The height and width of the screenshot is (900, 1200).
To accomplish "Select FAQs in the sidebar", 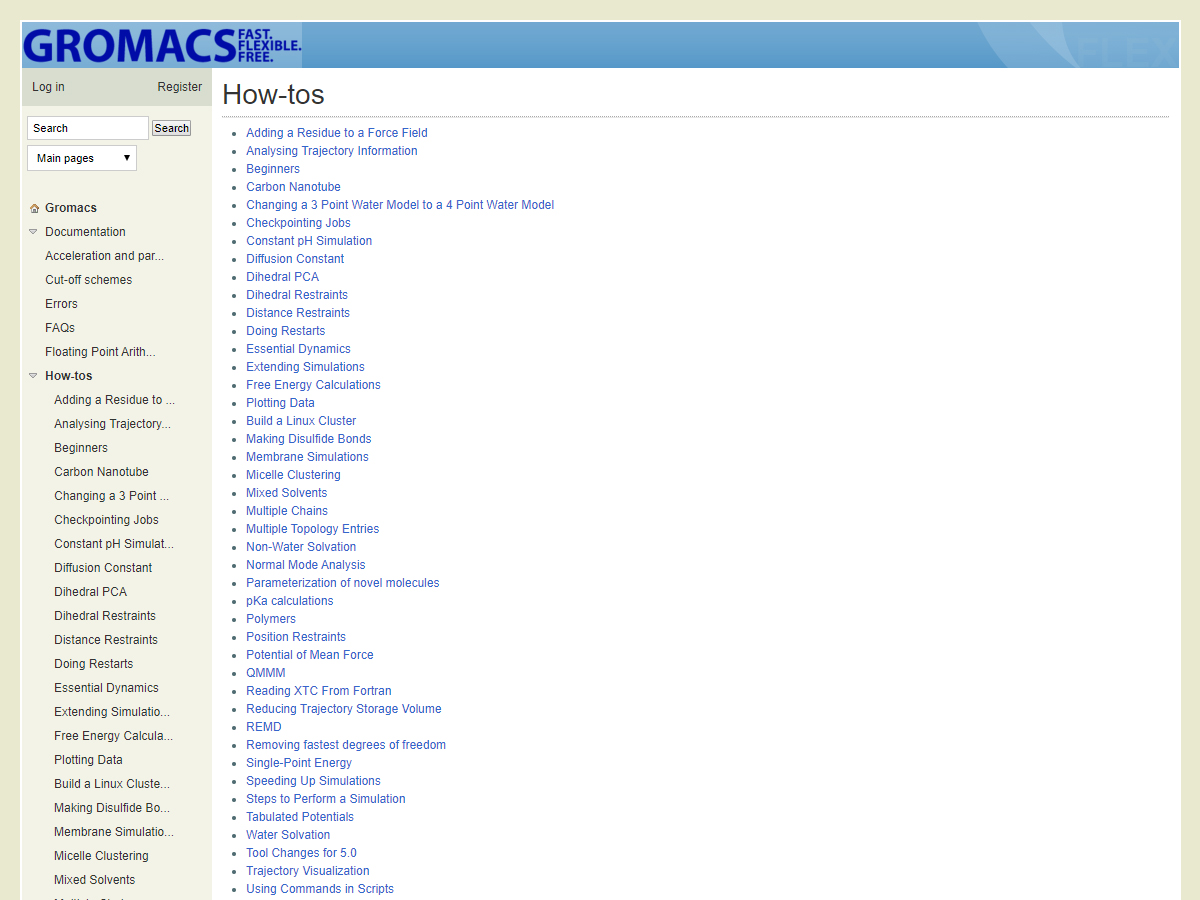I will [x=60, y=328].
